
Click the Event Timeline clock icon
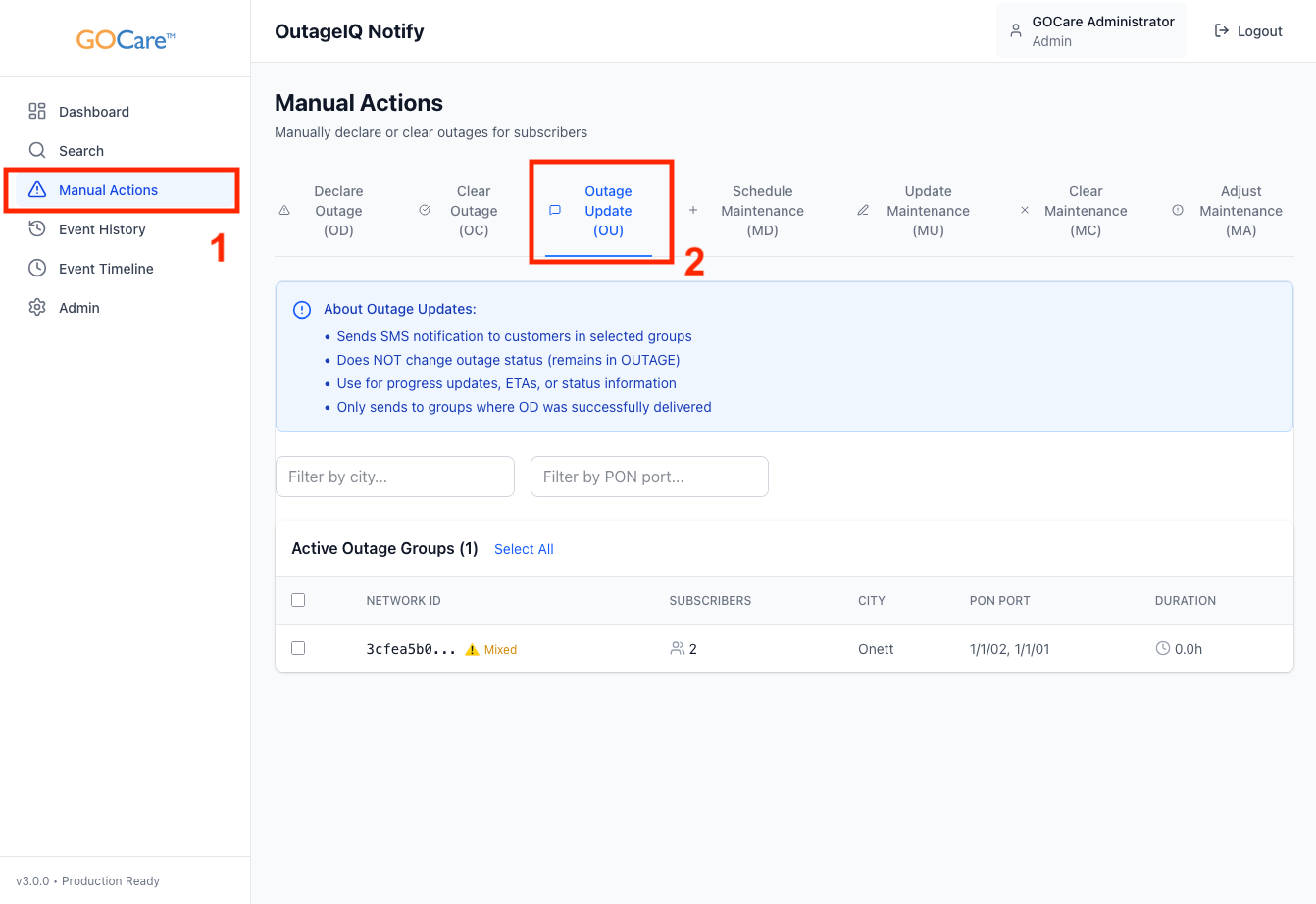click(x=37, y=268)
